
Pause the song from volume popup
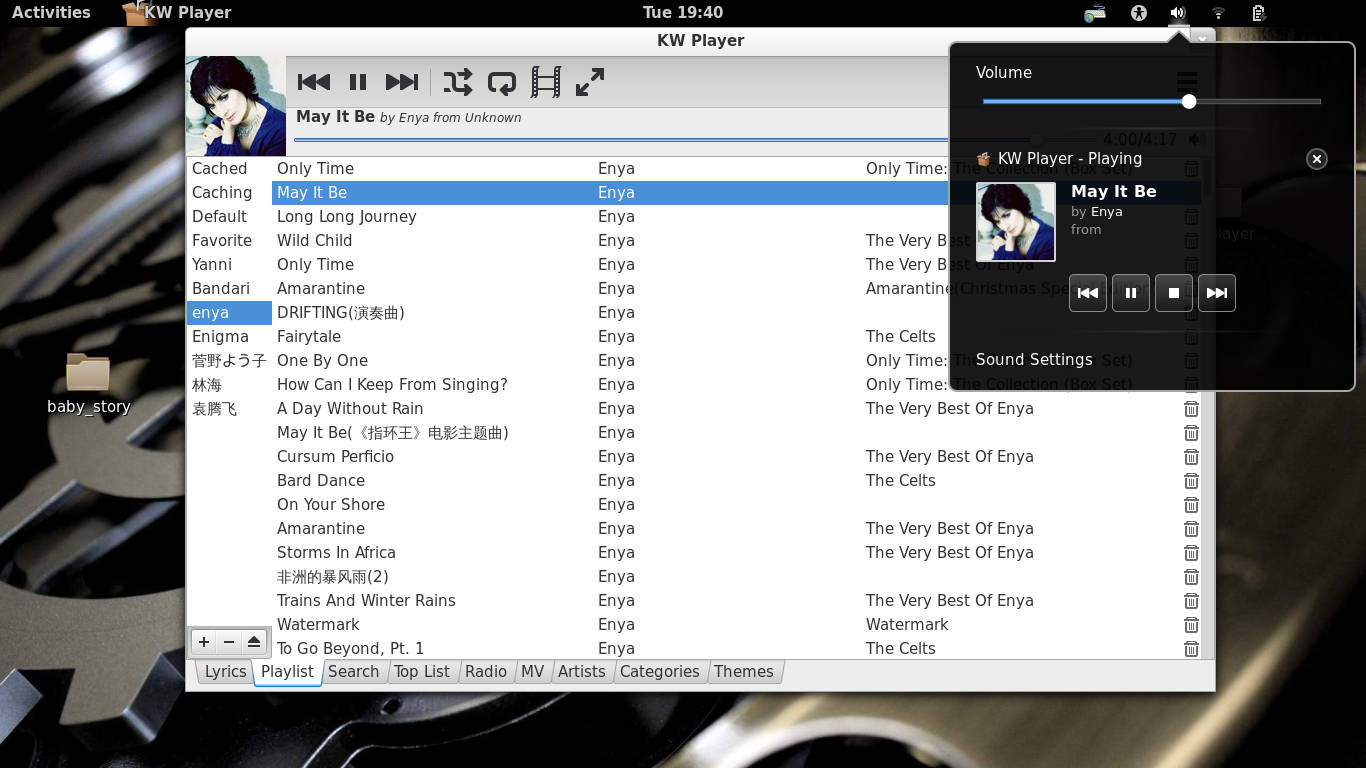click(1131, 293)
